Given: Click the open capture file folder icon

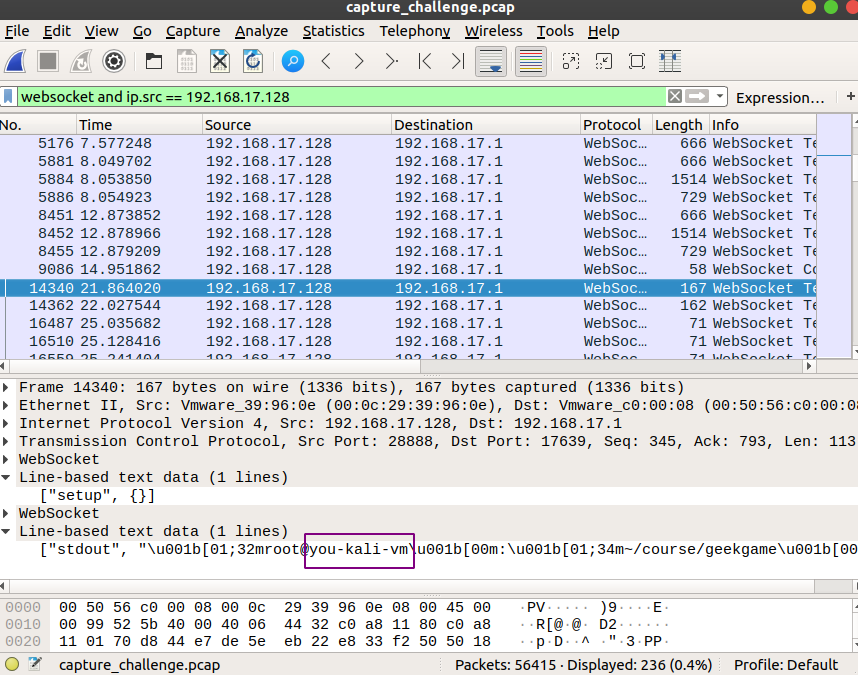Looking at the screenshot, I should (153, 62).
